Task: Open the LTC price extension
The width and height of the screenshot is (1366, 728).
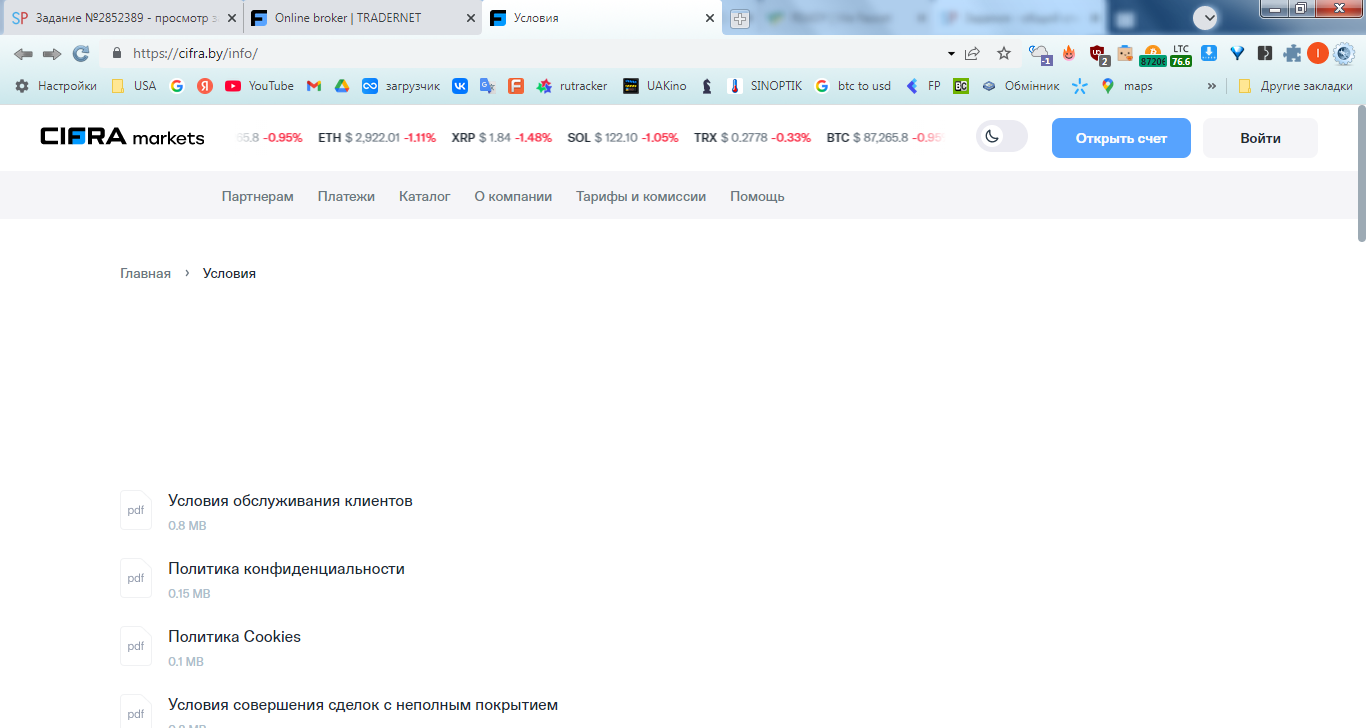Action: click(1181, 54)
